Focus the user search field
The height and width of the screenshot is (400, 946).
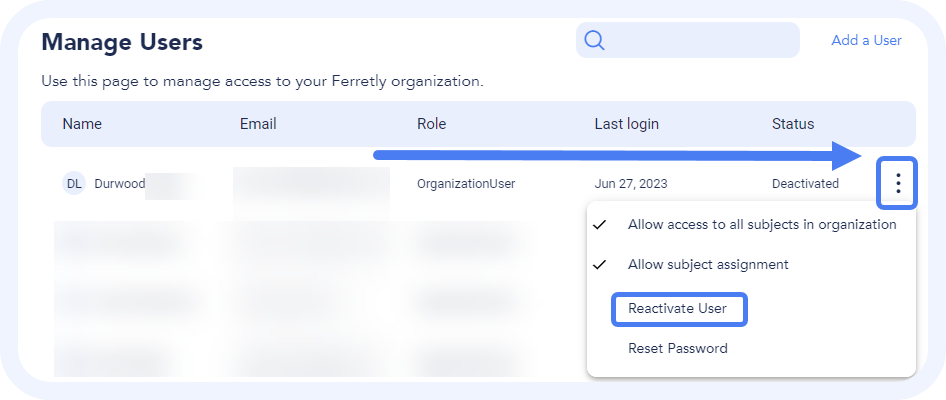[x=700, y=40]
